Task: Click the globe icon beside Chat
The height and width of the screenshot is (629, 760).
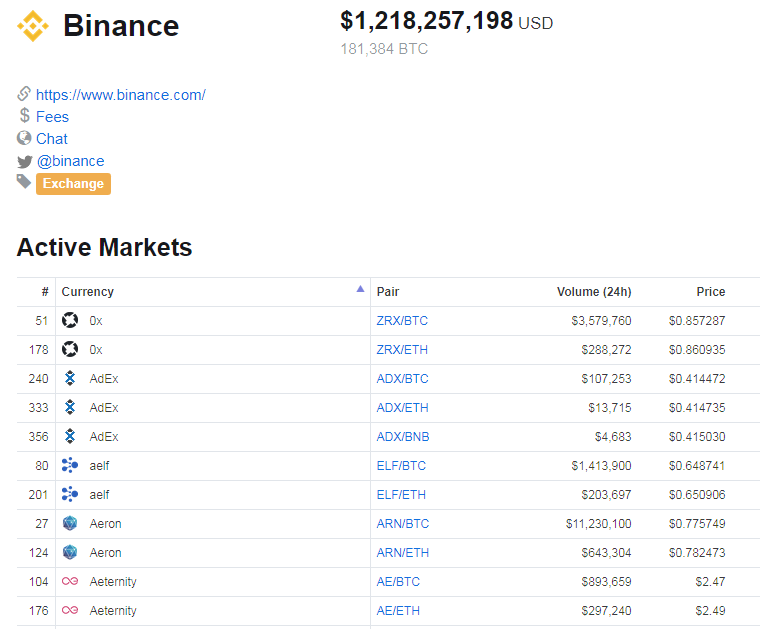Action: tap(24, 138)
